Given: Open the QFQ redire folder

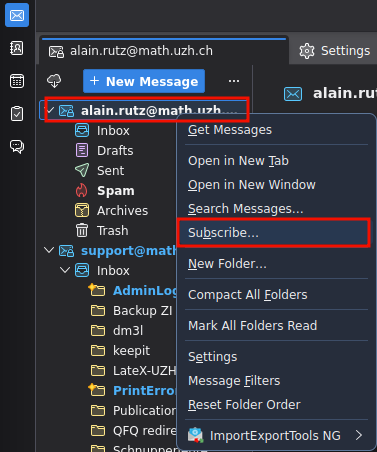Looking at the screenshot, I should pyautogui.click(x=144, y=431).
